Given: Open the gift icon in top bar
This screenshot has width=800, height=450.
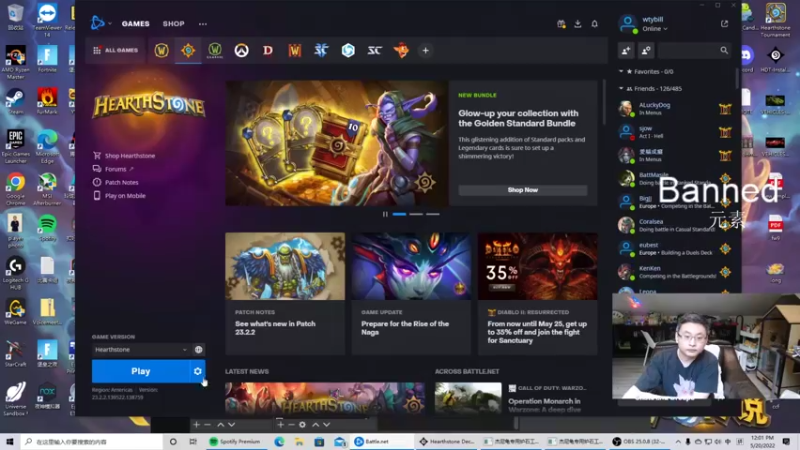Looking at the screenshot, I should point(561,23).
